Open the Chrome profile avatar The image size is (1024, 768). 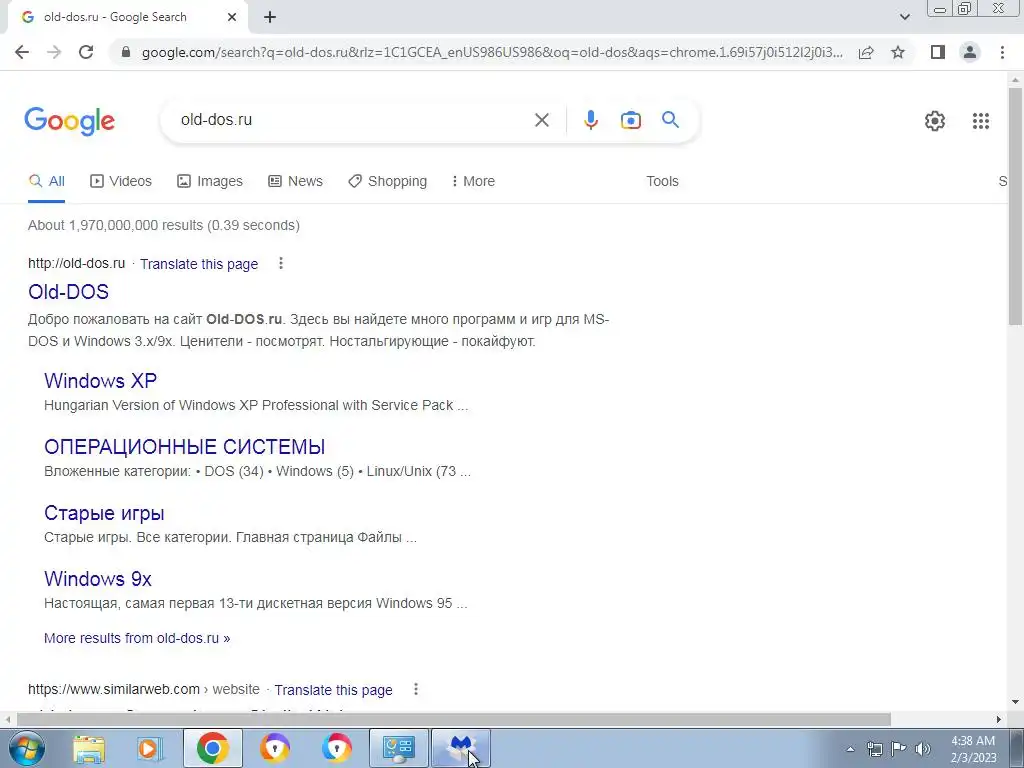click(x=970, y=52)
